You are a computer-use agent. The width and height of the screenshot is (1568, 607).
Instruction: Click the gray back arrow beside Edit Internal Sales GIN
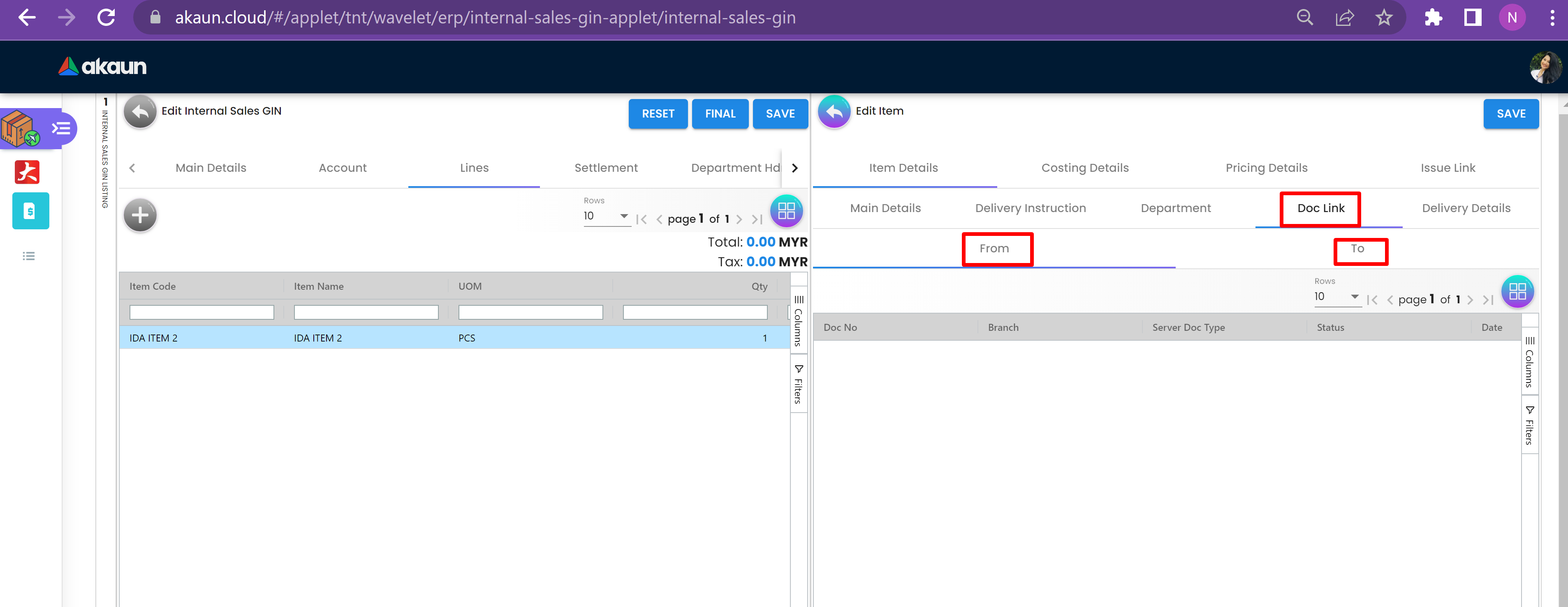[140, 112]
